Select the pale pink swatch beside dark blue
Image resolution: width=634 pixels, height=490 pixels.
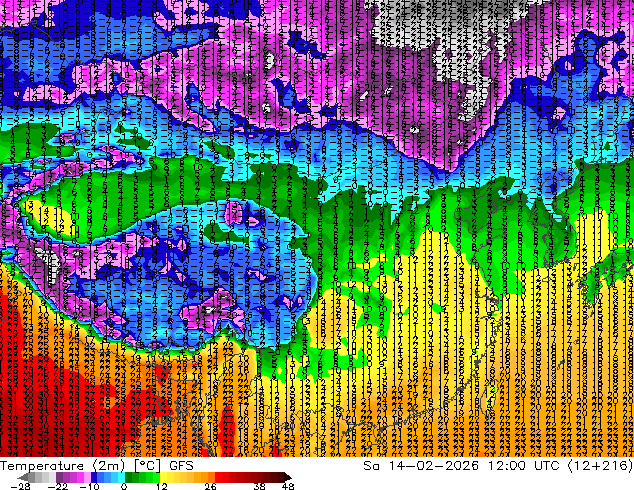87,477
